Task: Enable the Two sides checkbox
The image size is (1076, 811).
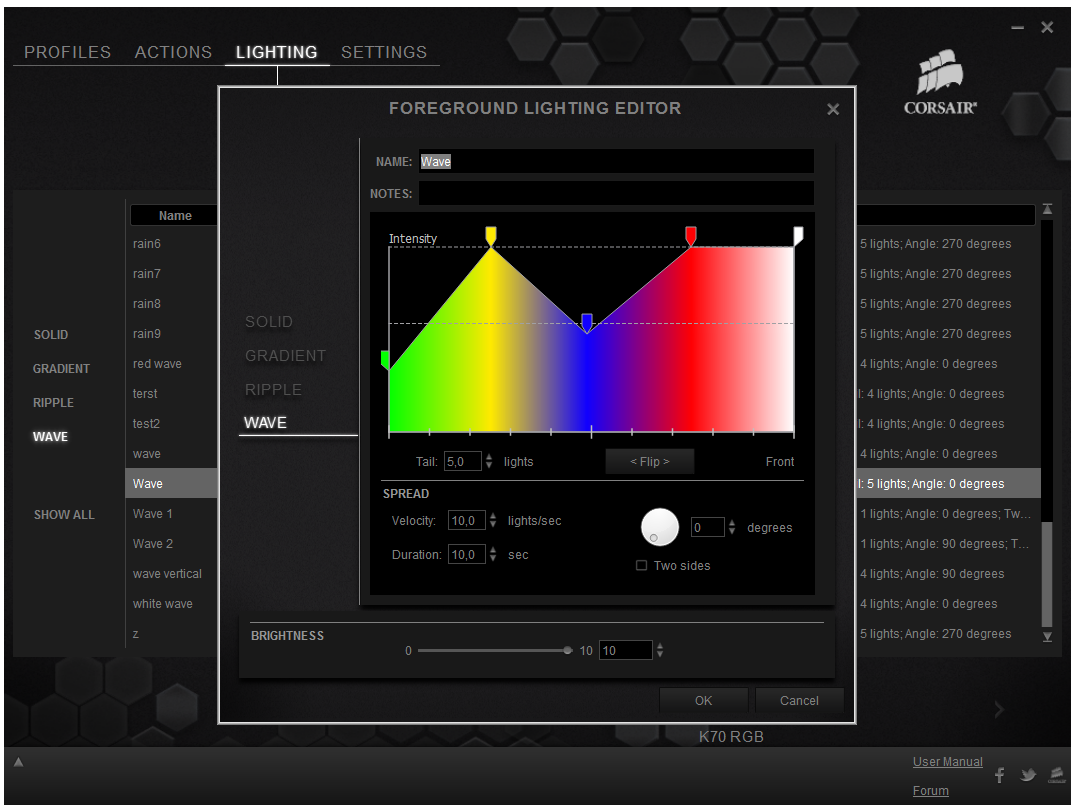Action: point(642,566)
